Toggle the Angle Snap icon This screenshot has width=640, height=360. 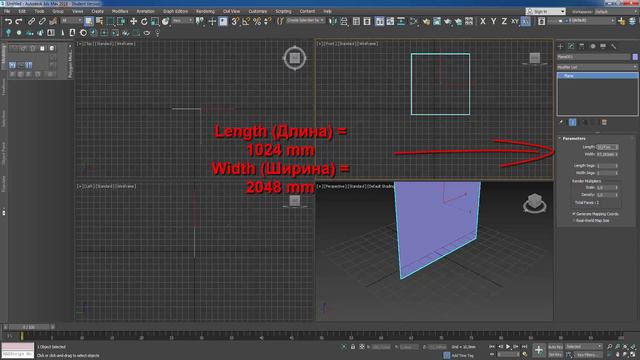click(x=246, y=21)
